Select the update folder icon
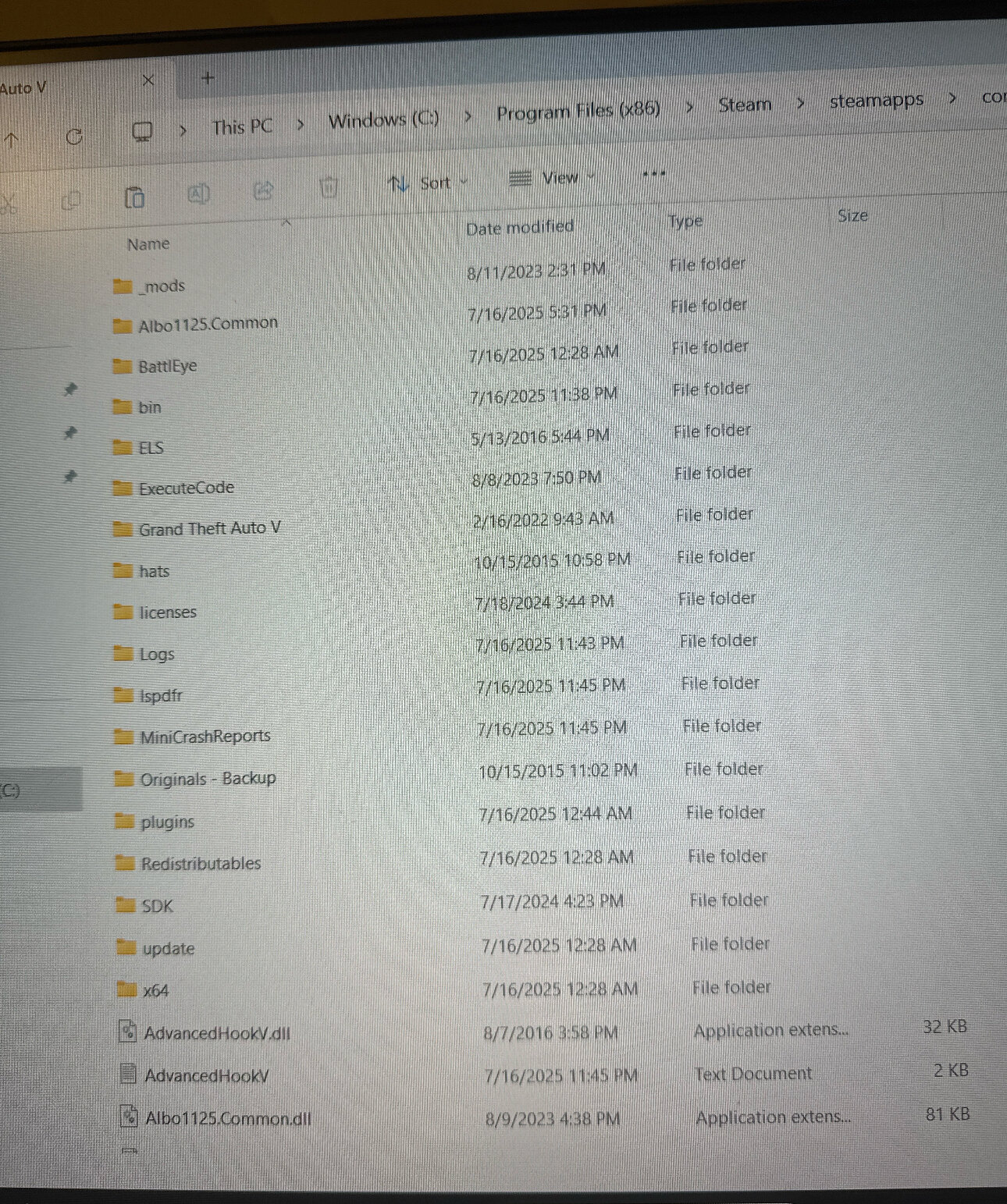 pos(126,947)
